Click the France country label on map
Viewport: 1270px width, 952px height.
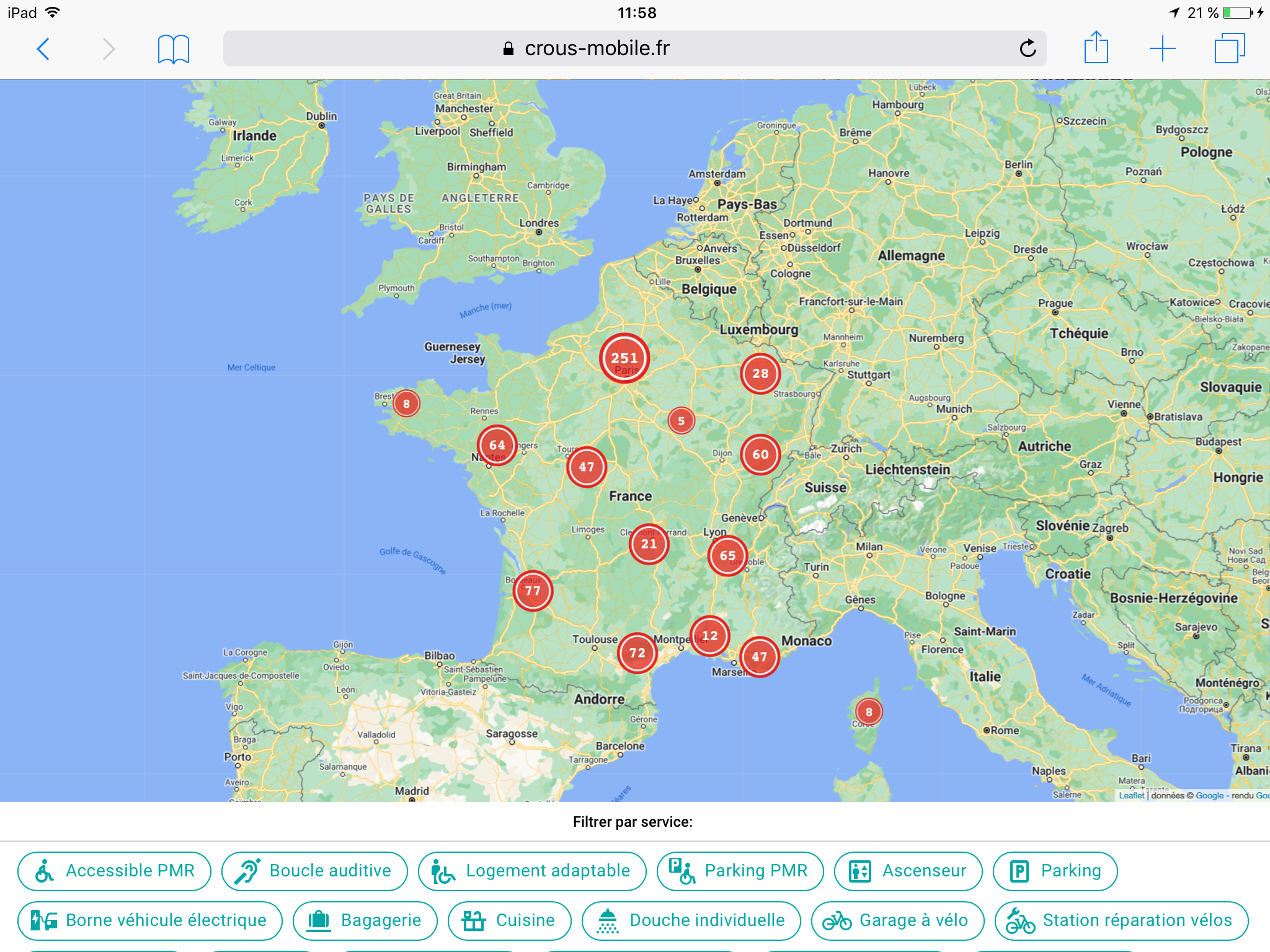[x=631, y=496]
